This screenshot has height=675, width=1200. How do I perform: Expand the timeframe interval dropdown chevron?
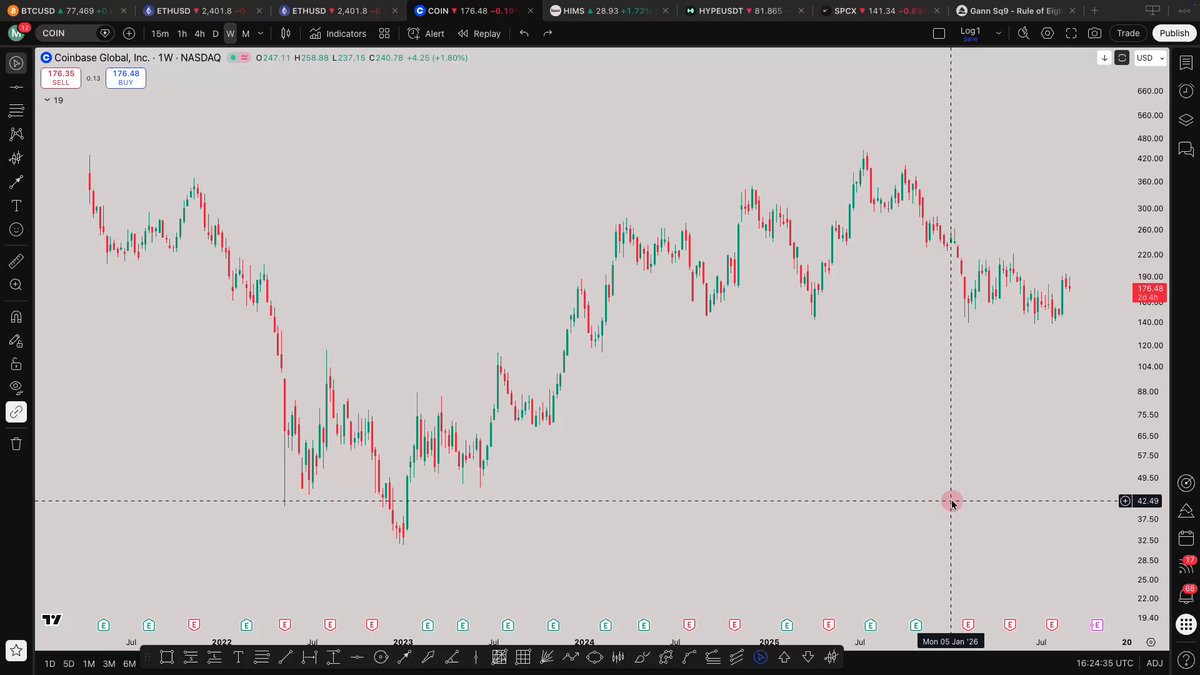(261, 33)
